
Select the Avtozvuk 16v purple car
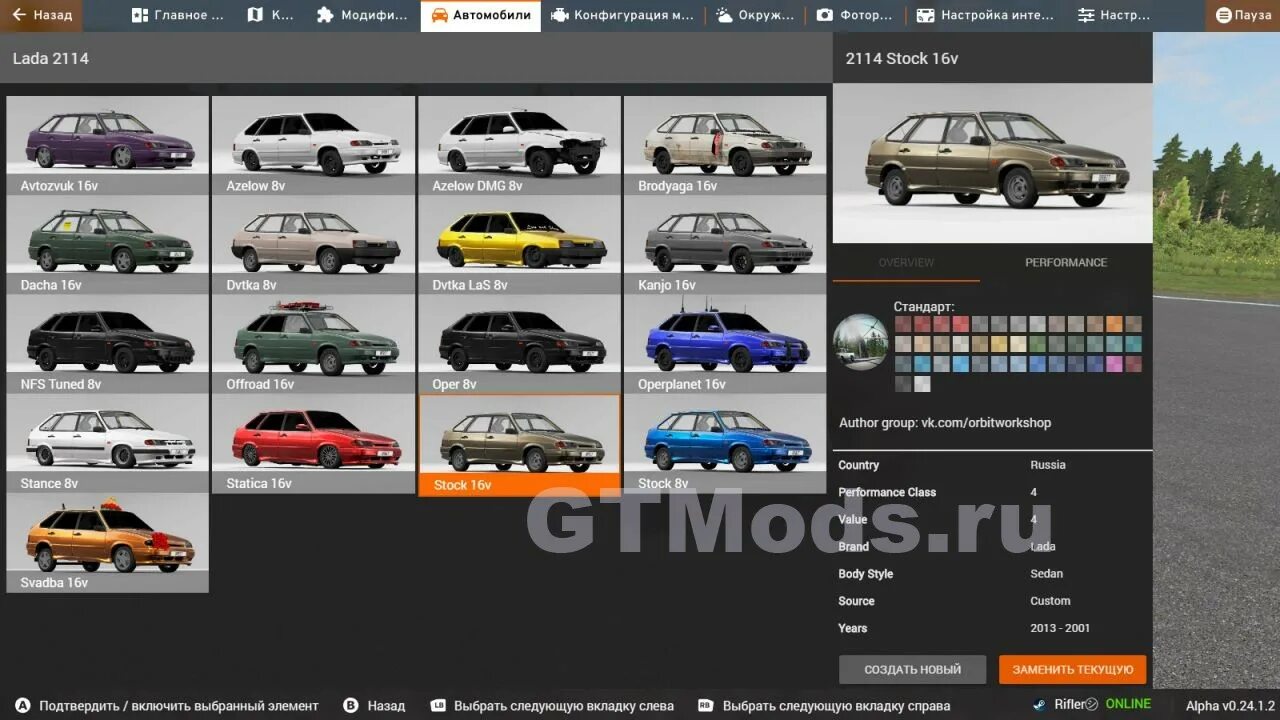tap(108, 145)
